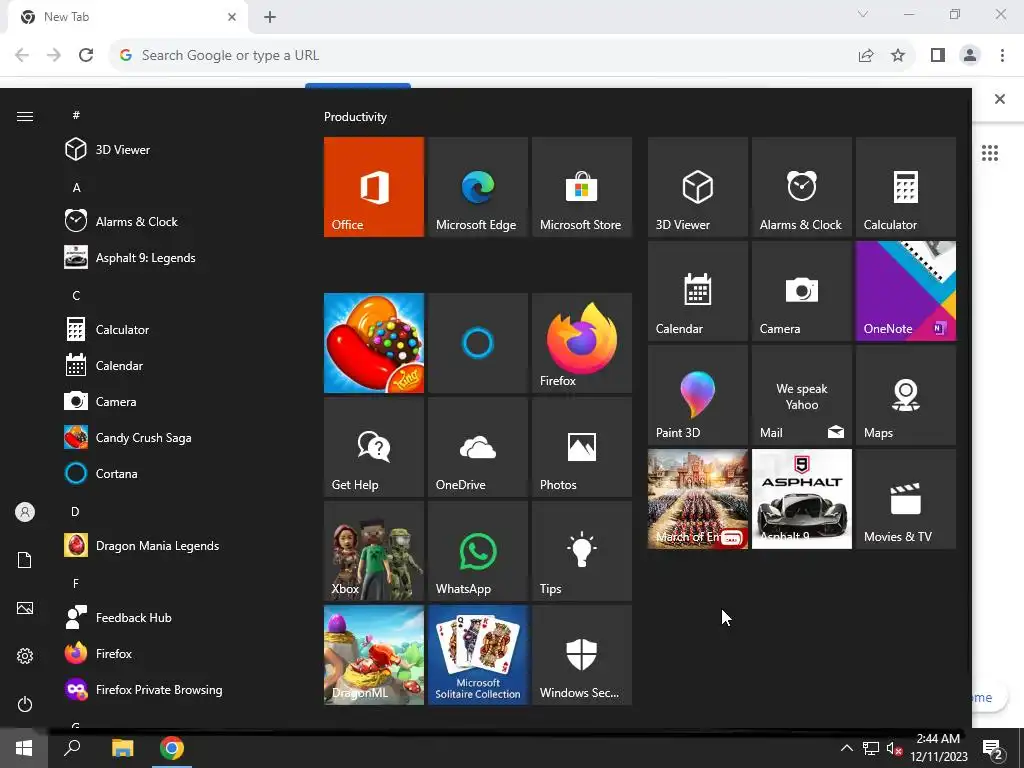Switch to Chrome on the taskbar
The width and height of the screenshot is (1024, 768).
click(172, 748)
